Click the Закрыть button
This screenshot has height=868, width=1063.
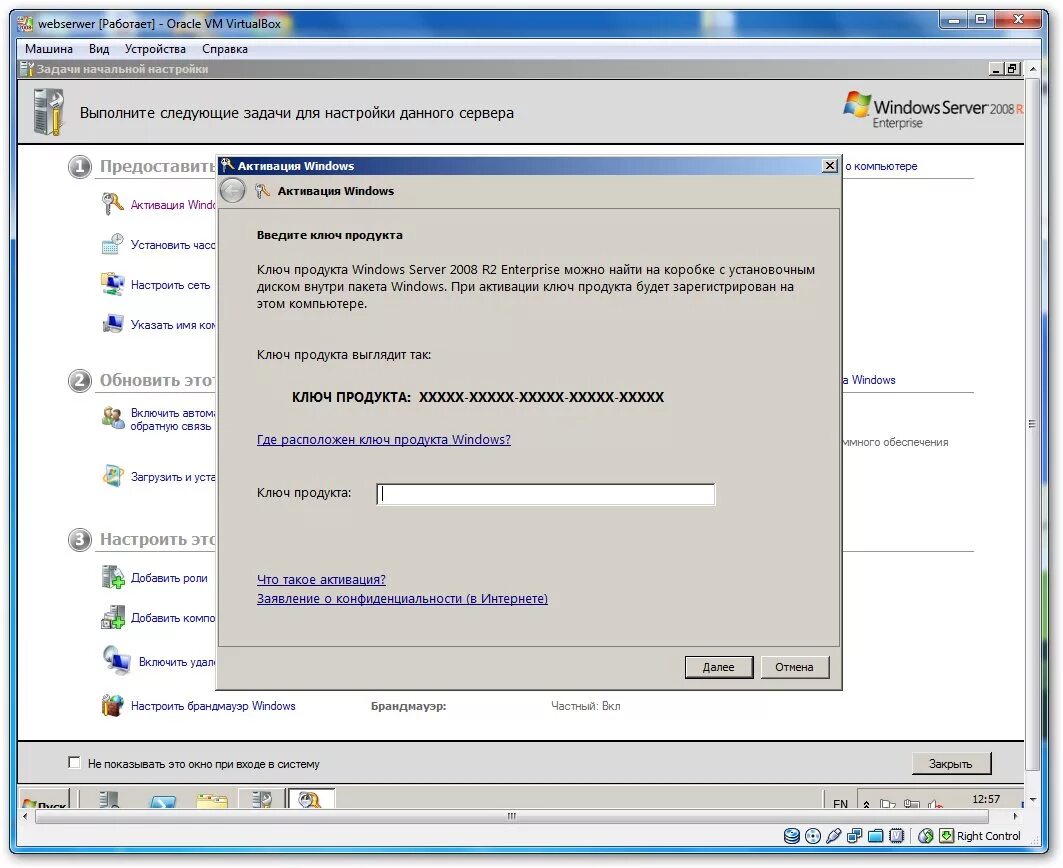click(950, 764)
